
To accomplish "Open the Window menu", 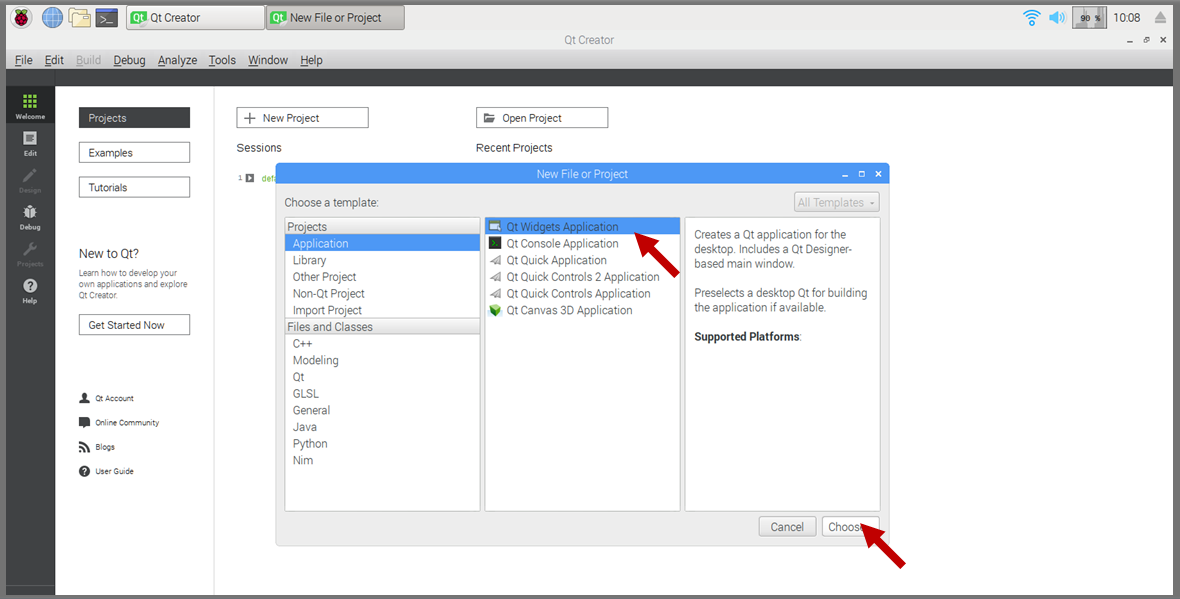I will click(268, 60).
